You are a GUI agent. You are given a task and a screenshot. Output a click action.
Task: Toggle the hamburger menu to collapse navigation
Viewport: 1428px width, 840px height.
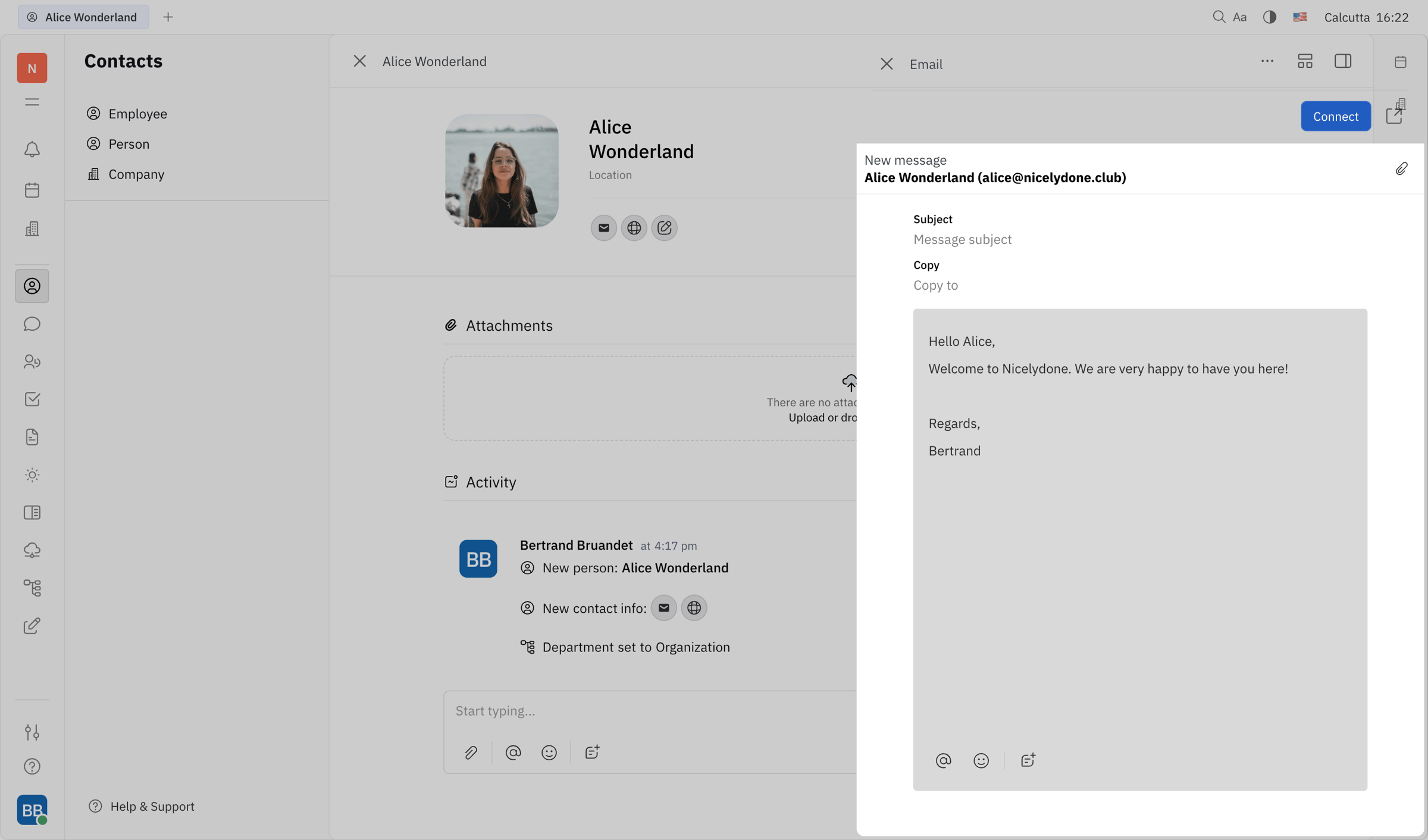[x=32, y=102]
